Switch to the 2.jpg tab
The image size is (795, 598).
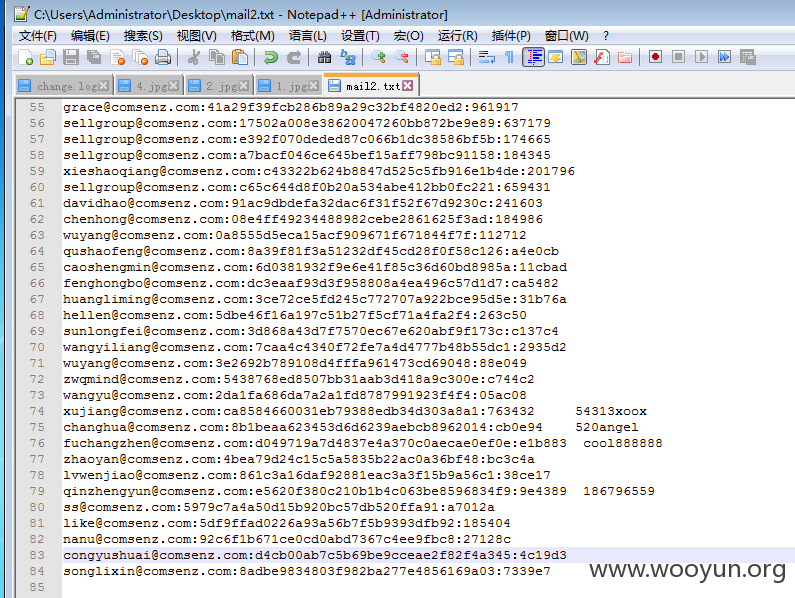tap(222, 86)
